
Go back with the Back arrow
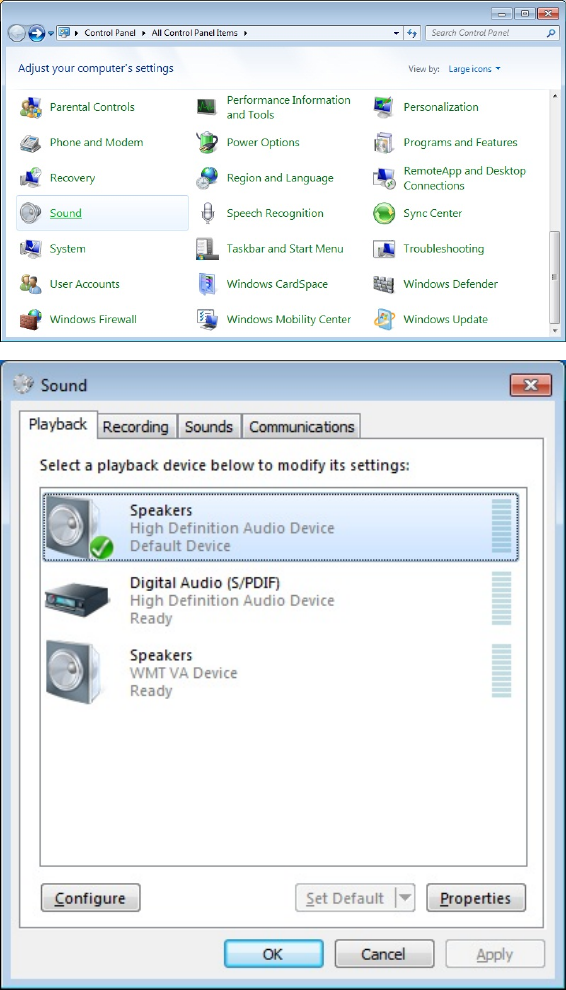(18, 33)
